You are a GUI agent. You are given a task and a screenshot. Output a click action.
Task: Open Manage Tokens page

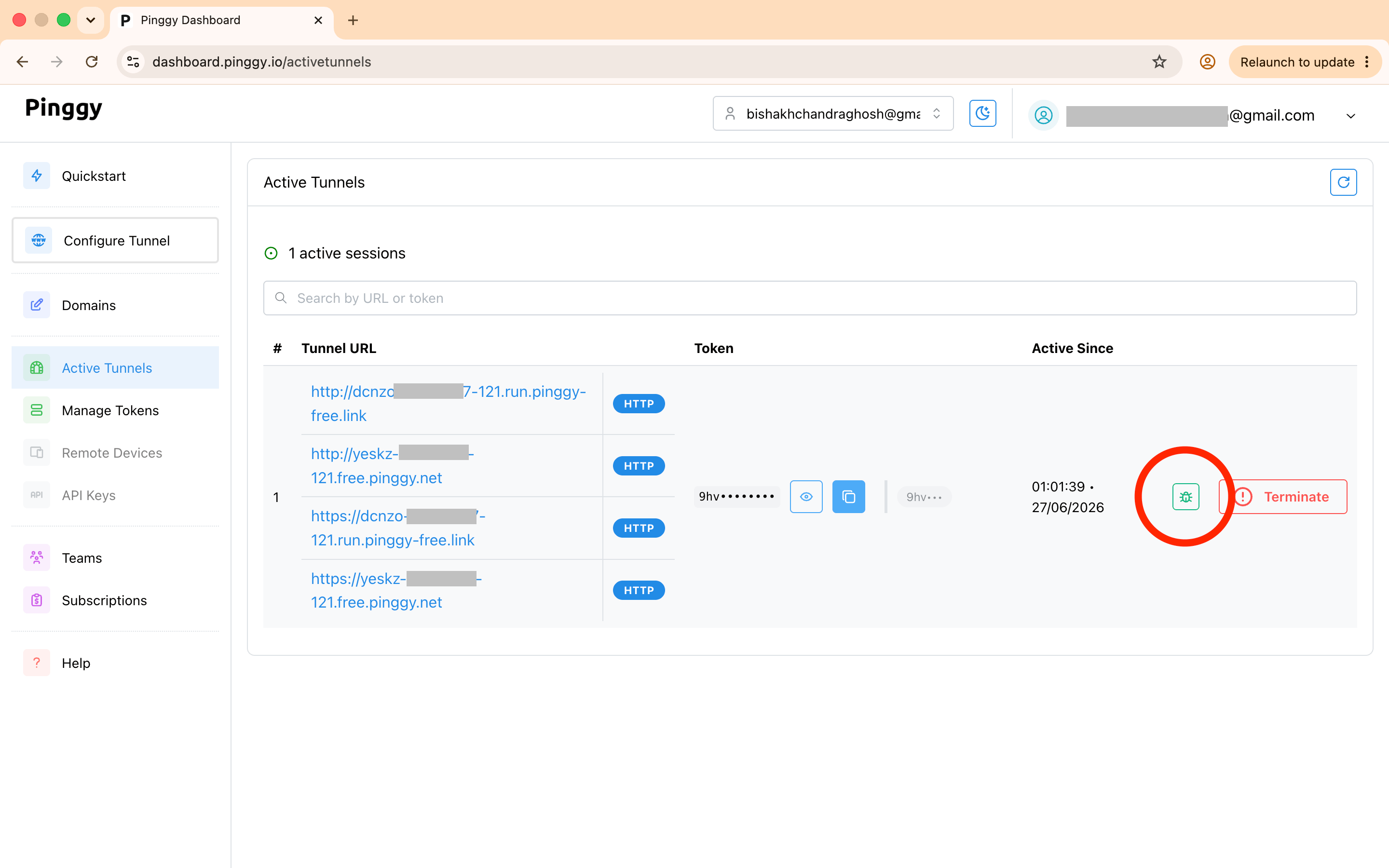[x=115, y=410]
